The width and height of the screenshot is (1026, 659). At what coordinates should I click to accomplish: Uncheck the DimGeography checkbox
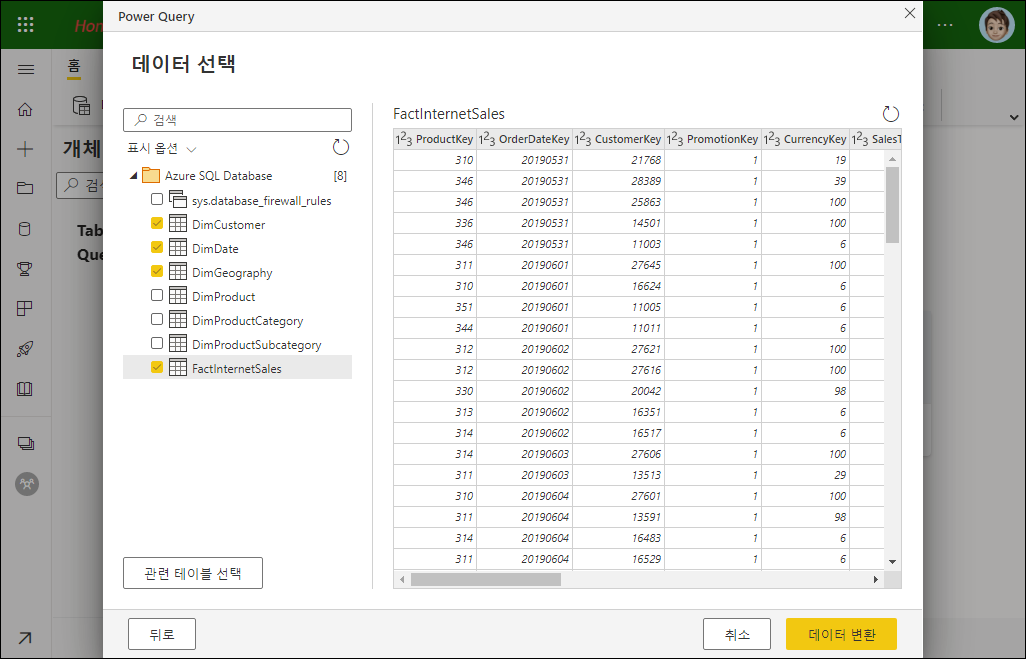click(x=157, y=271)
